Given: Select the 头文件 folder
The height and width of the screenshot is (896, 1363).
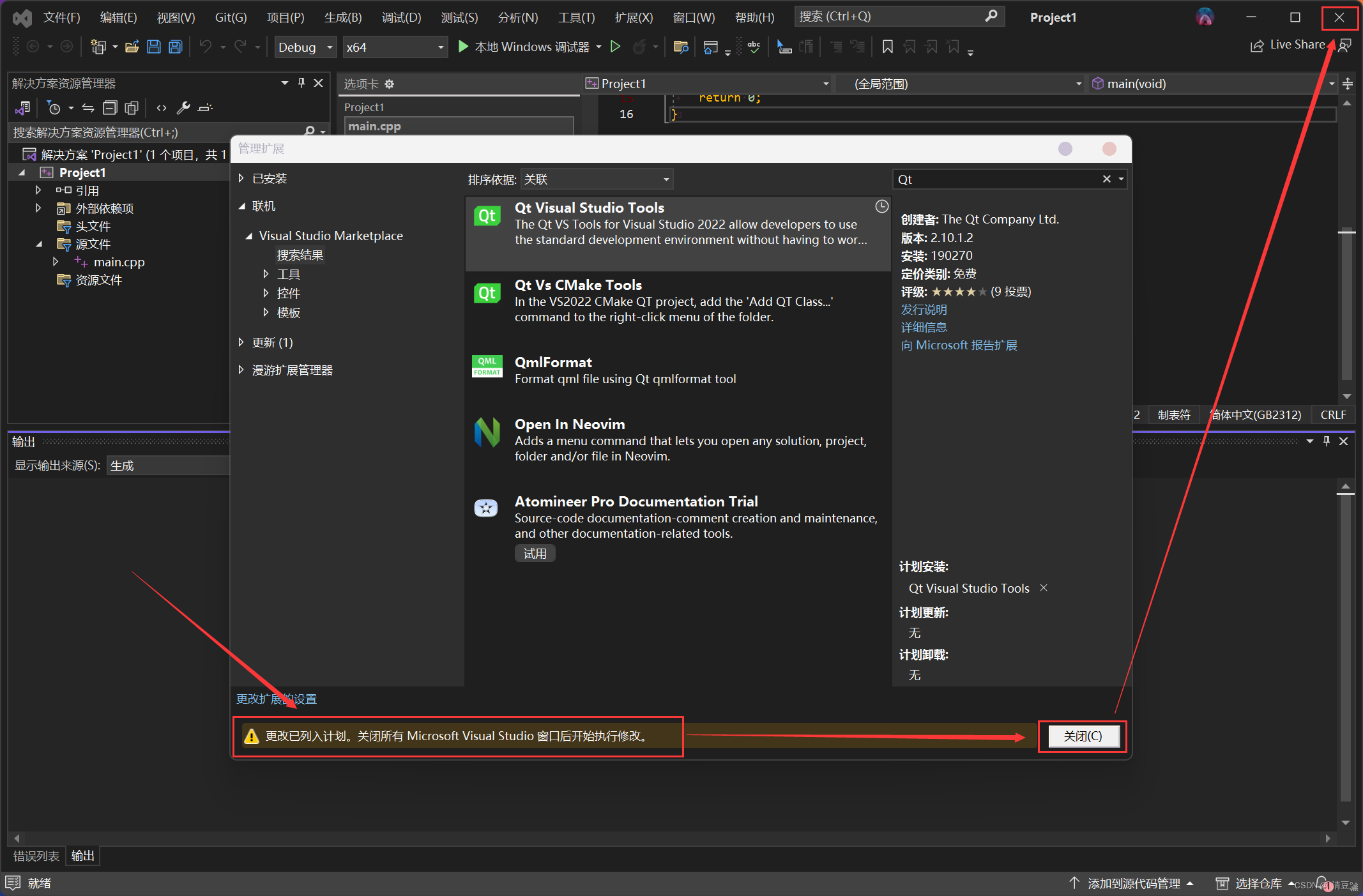Looking at the screenshot, I should (x=93, y=226).
